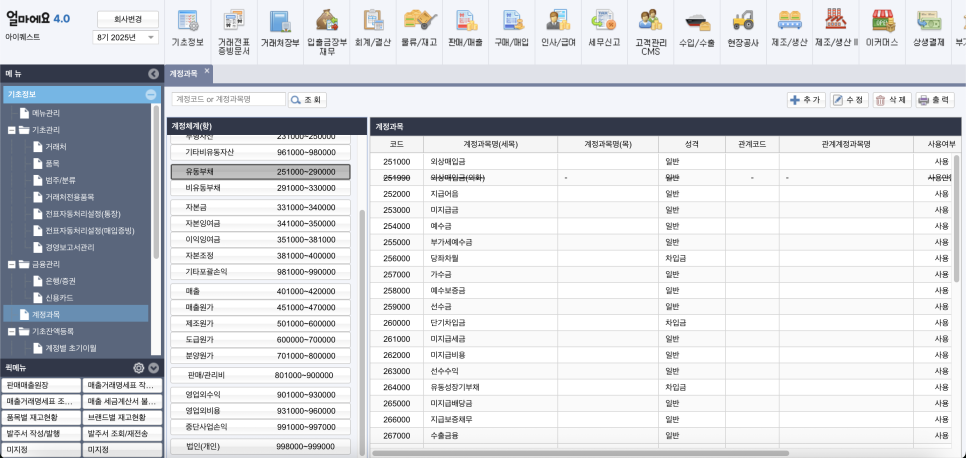The width and height of the screenshot is (966, 458).
Task: Open the 현장공사 module icon
Action: [743, 29]
